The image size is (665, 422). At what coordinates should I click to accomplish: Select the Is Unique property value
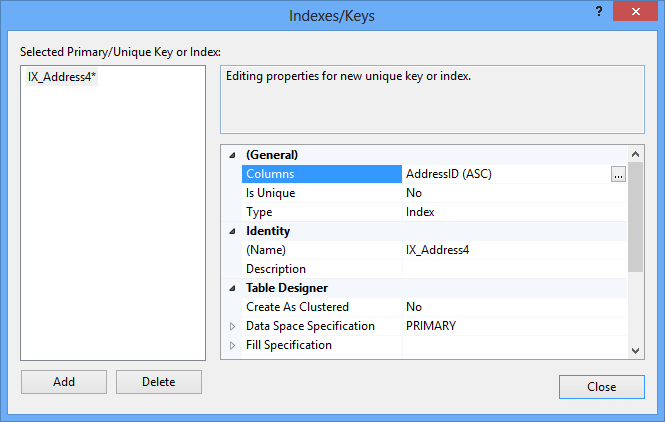tap(505, 193)
